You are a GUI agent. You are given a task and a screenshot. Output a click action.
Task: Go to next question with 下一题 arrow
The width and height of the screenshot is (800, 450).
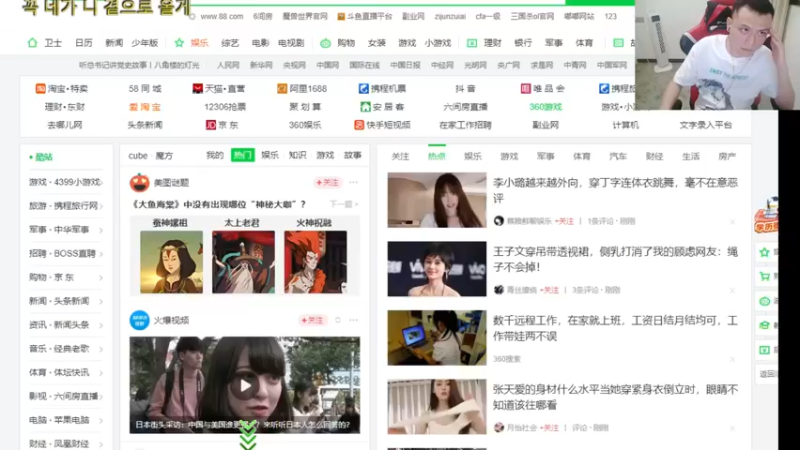click(x=344, y=205)
